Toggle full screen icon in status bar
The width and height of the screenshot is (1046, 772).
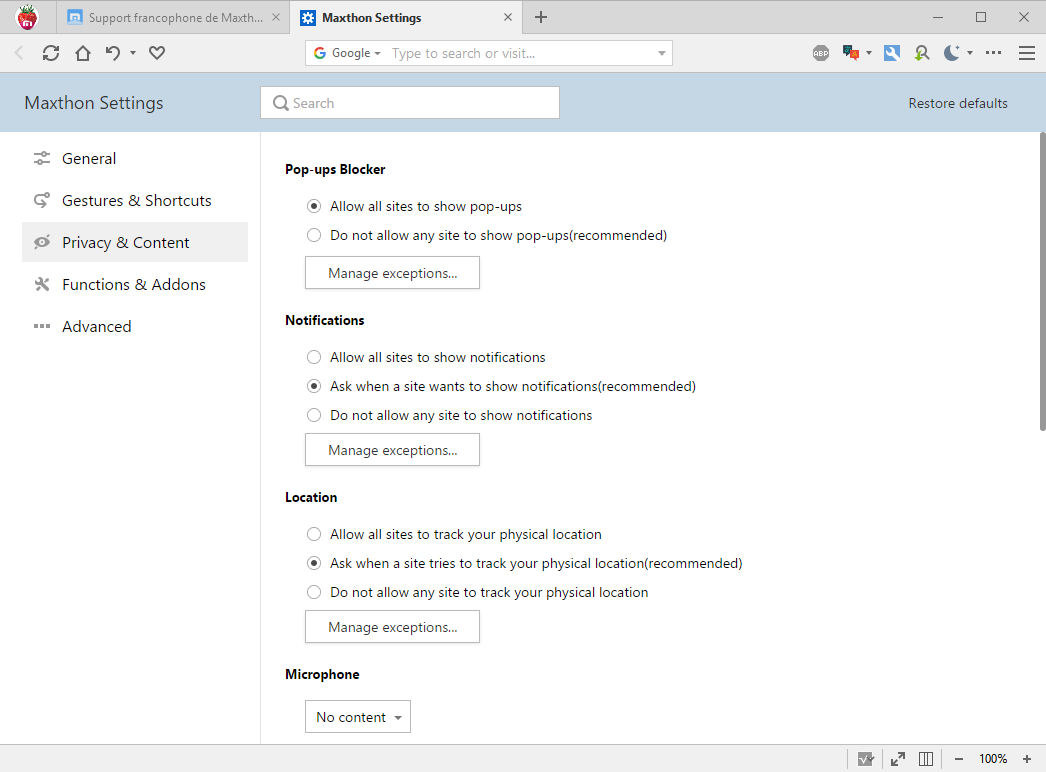(x=898, y=759)
